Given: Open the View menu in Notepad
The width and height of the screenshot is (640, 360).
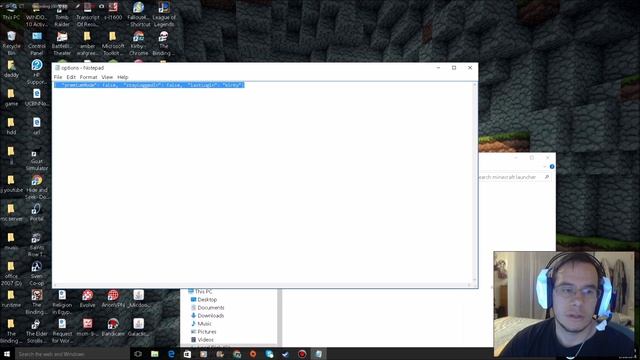Looking at the screenshot, I should pyautogui.click(x=107, y=77).
